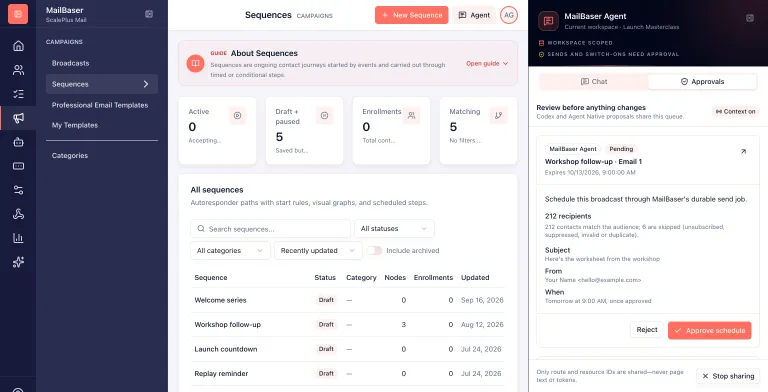Viewport: 768px width, 392px height.
Task: Open the card-shaped icon in rail
Action: pyautogui.click(x=18, y=166)
